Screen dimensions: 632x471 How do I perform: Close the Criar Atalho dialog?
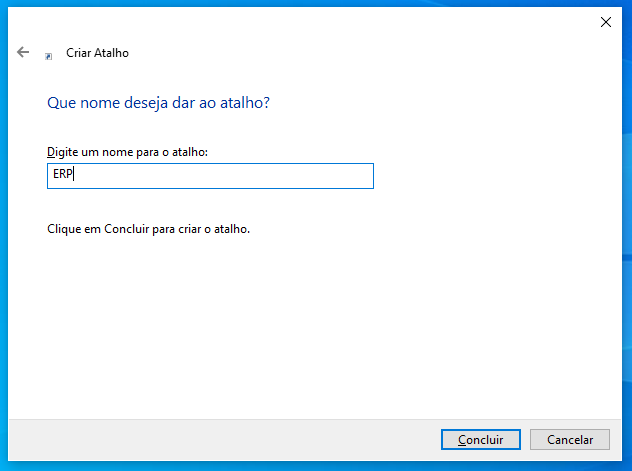click(605, 22)
